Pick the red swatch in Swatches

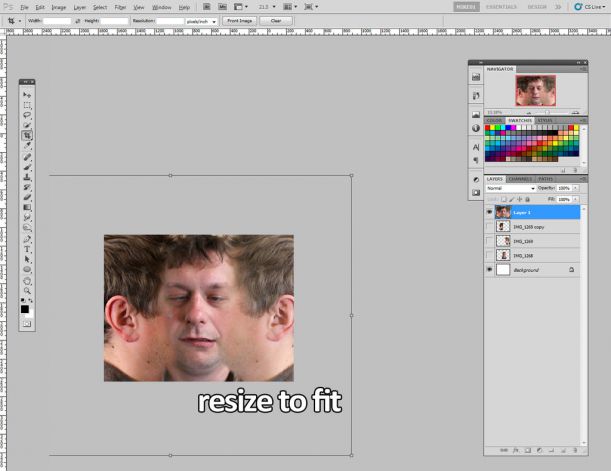coord(487,128)
